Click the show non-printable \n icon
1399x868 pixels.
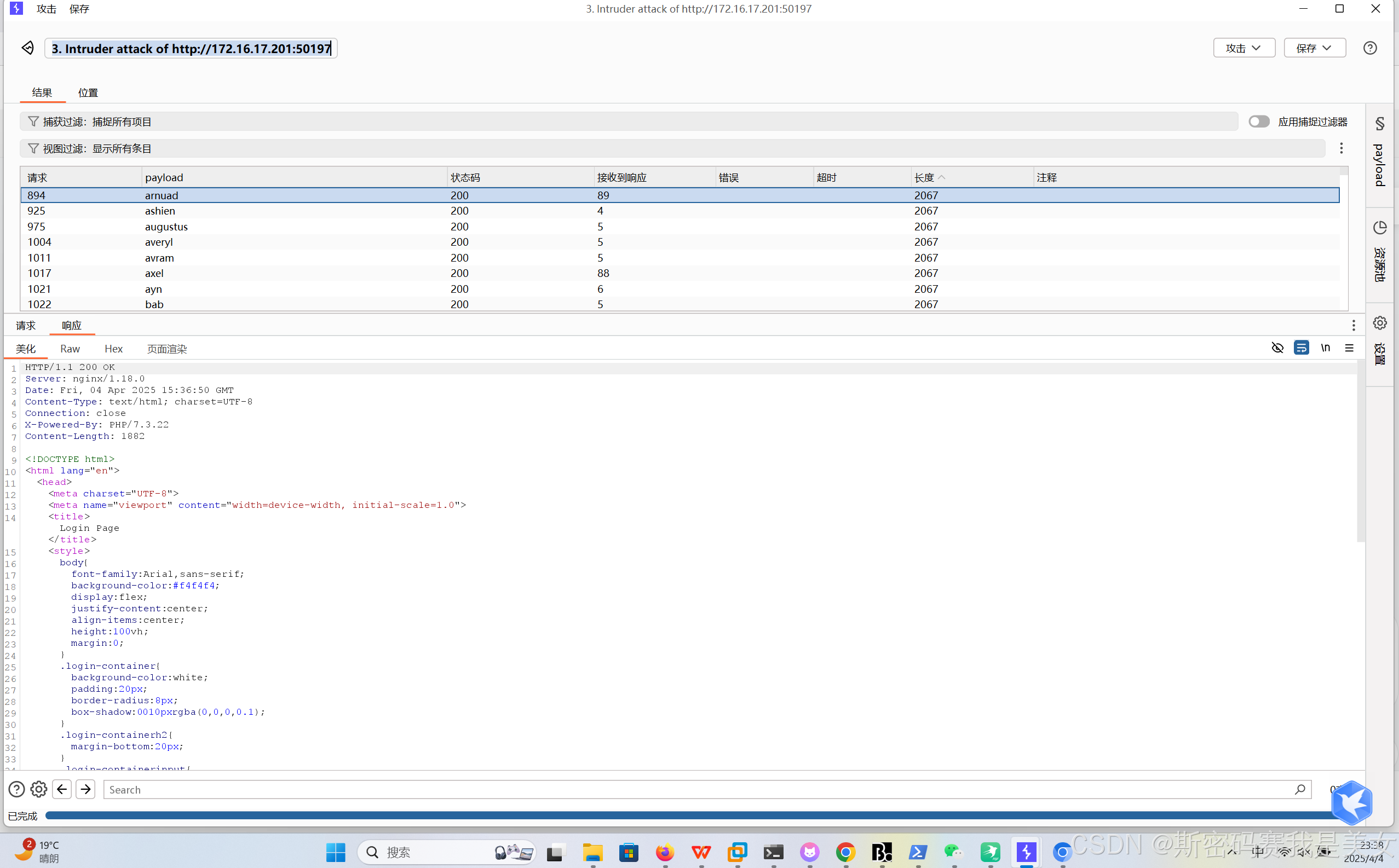pyautogui.click(x=1326, y=348)
